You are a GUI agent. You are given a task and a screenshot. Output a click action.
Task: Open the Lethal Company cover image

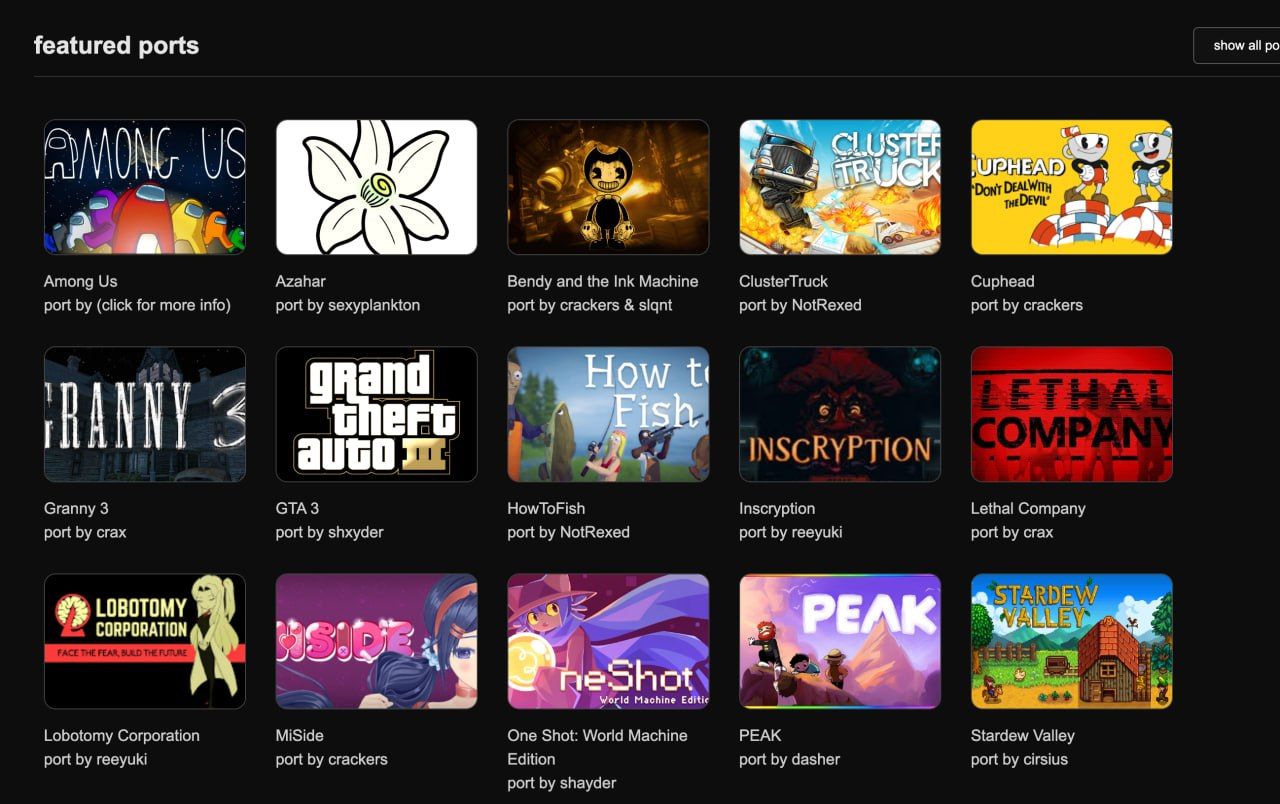tap(1072, 414)
